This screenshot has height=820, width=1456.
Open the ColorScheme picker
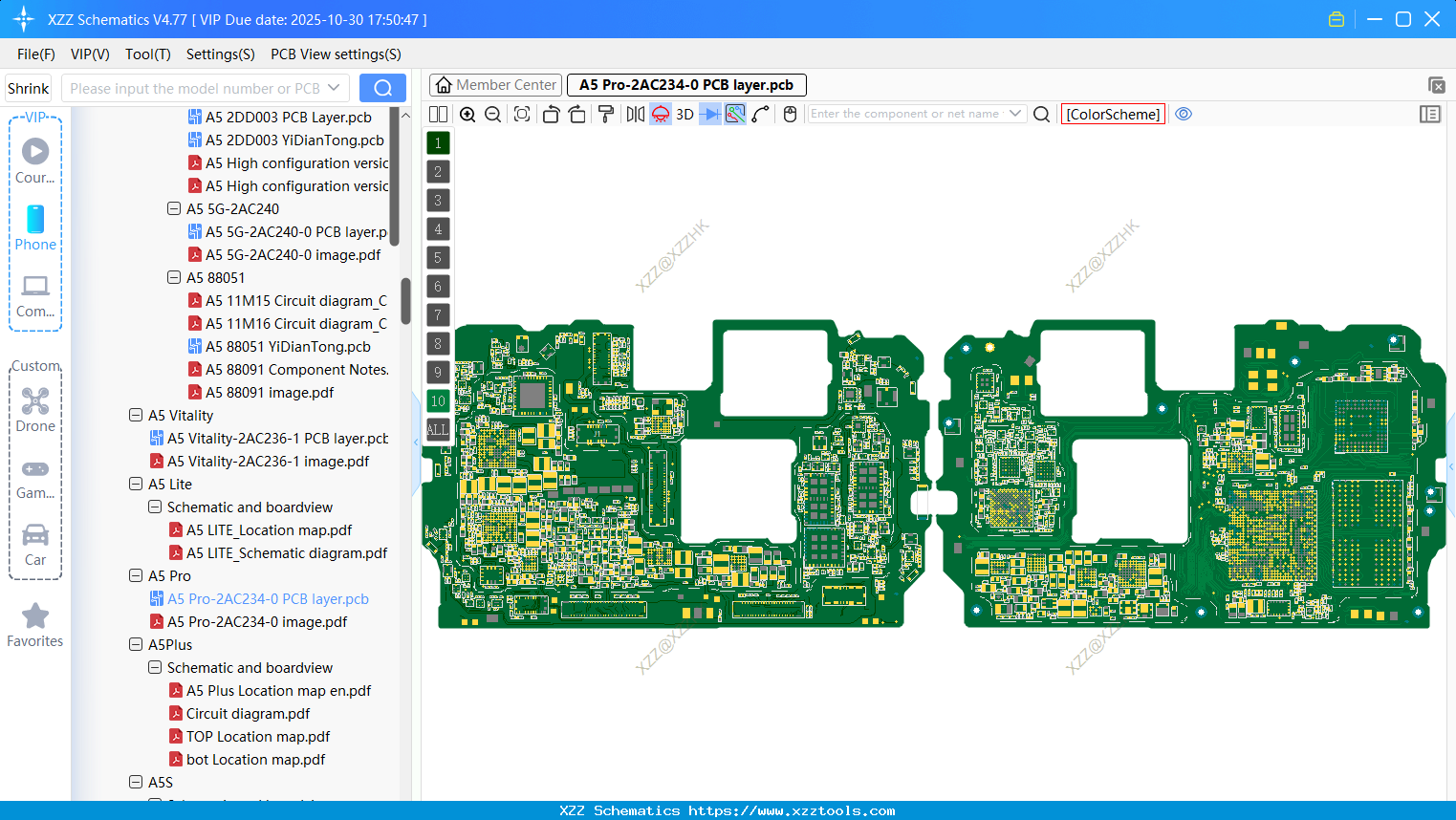[1112, 114]
